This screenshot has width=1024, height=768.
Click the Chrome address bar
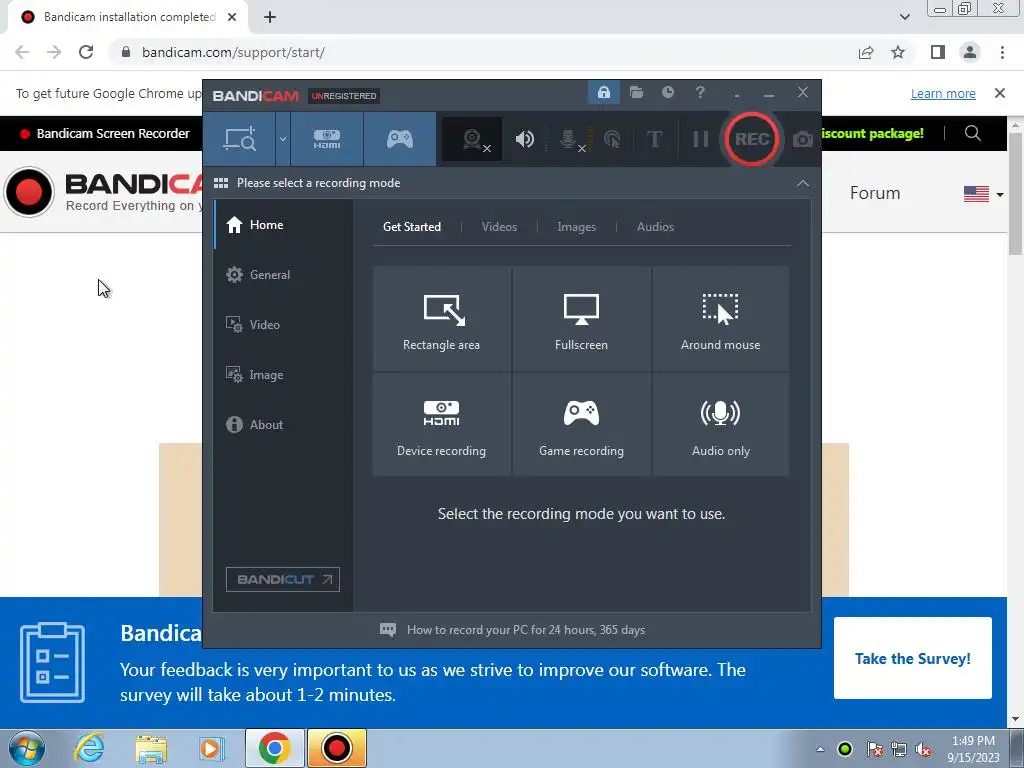click(x=483, y=52)
